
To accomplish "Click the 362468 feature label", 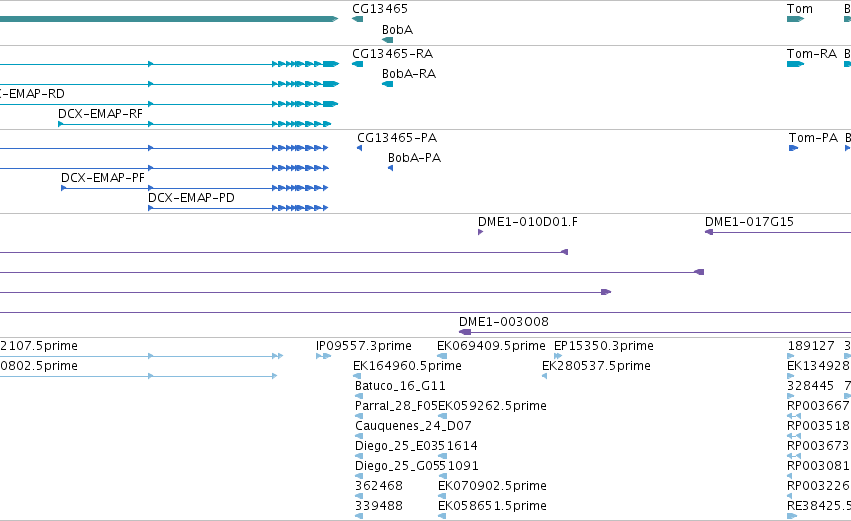I will [379, 486].
